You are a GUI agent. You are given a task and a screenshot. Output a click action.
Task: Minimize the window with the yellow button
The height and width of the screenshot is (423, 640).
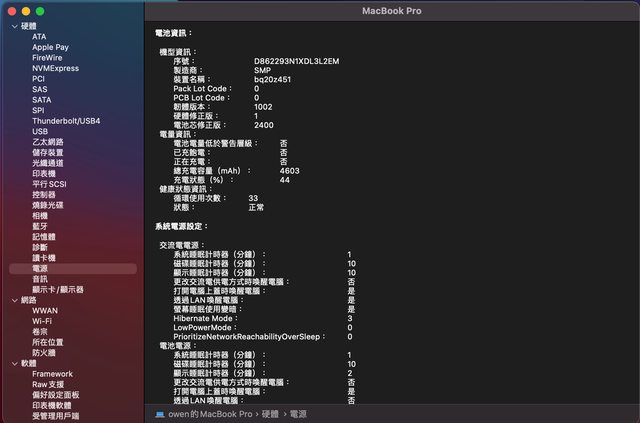point(27,10)
